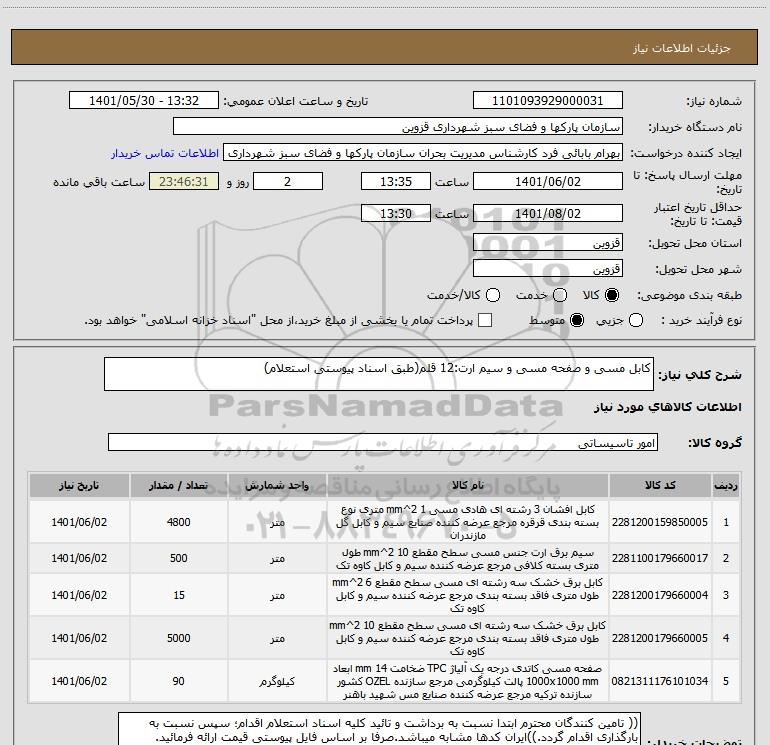The image size is (770, 745).
Task: Click row 5 product name صفحه مسی کاتدی
Action: coord(468,681)
